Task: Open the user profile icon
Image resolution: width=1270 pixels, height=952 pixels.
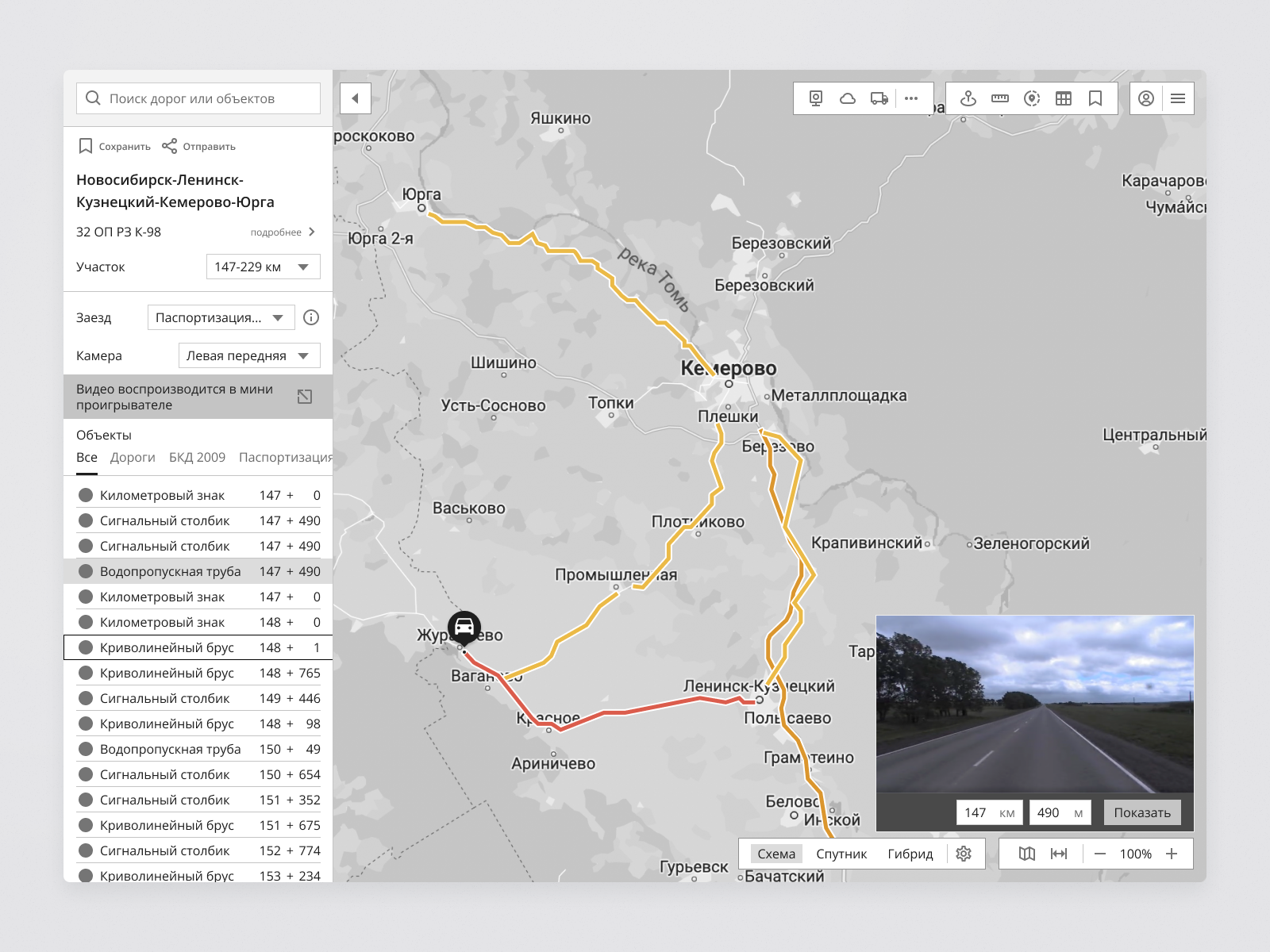Action: point(1146,98)
